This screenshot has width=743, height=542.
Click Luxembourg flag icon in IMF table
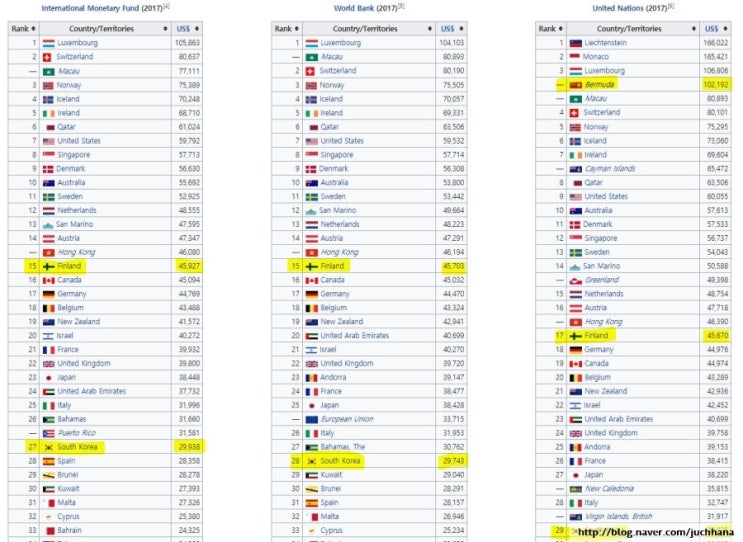click(x=49, y=43)
